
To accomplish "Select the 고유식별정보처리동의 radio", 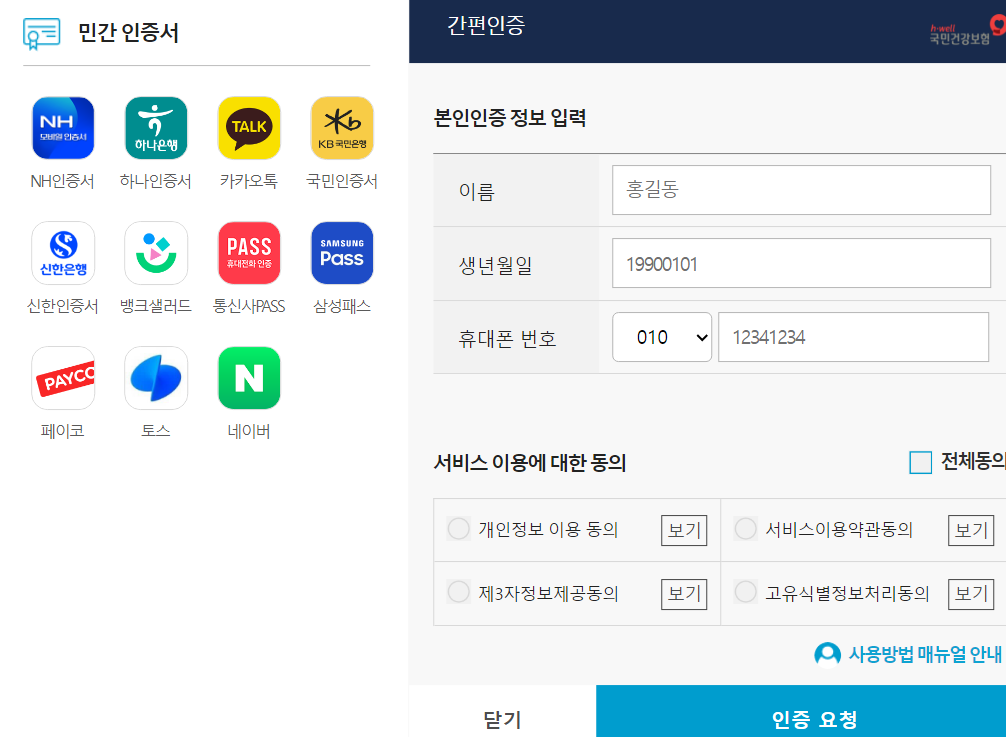I will (746, 592).
